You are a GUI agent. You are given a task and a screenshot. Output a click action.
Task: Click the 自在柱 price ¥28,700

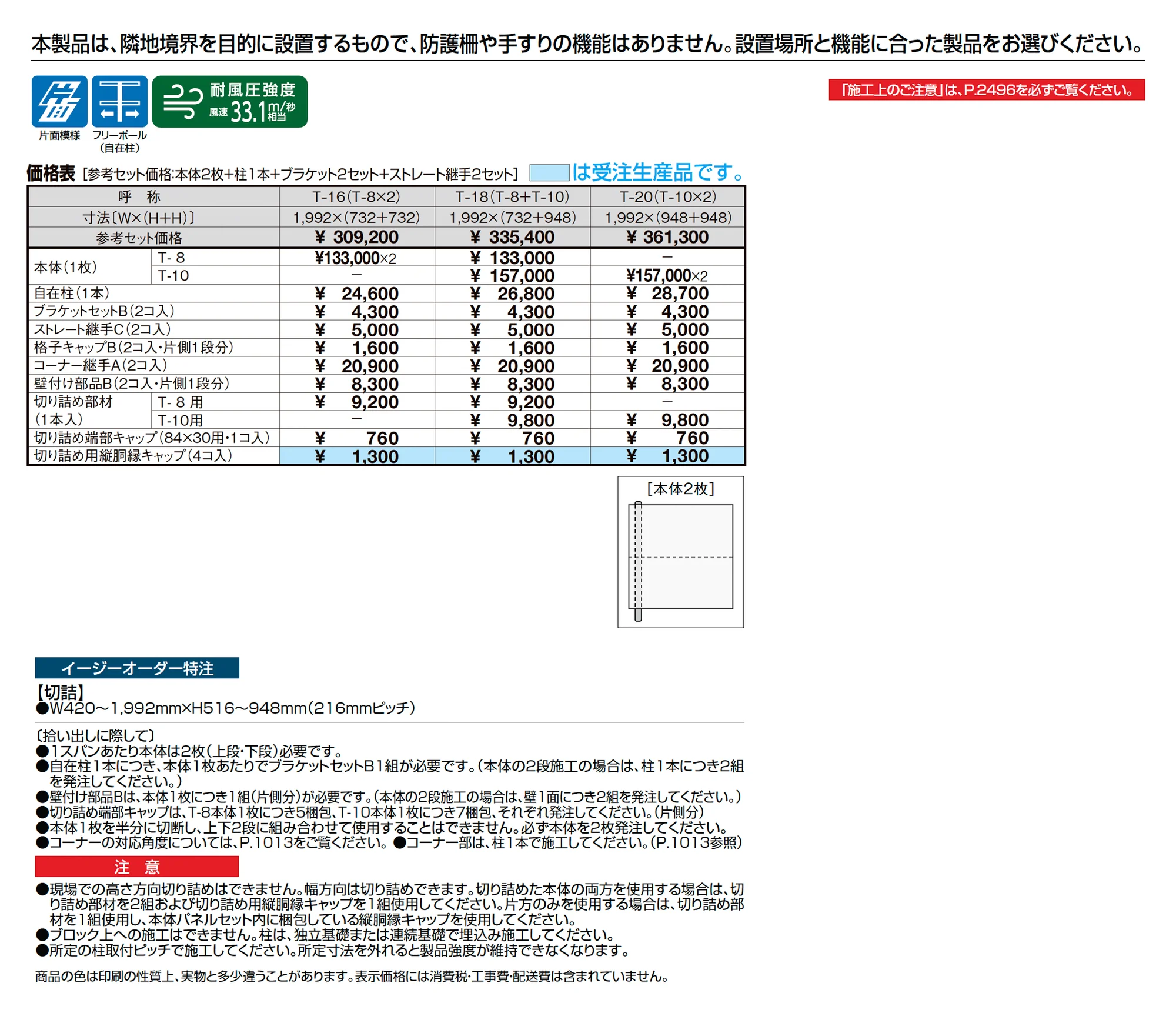[667, 294]
